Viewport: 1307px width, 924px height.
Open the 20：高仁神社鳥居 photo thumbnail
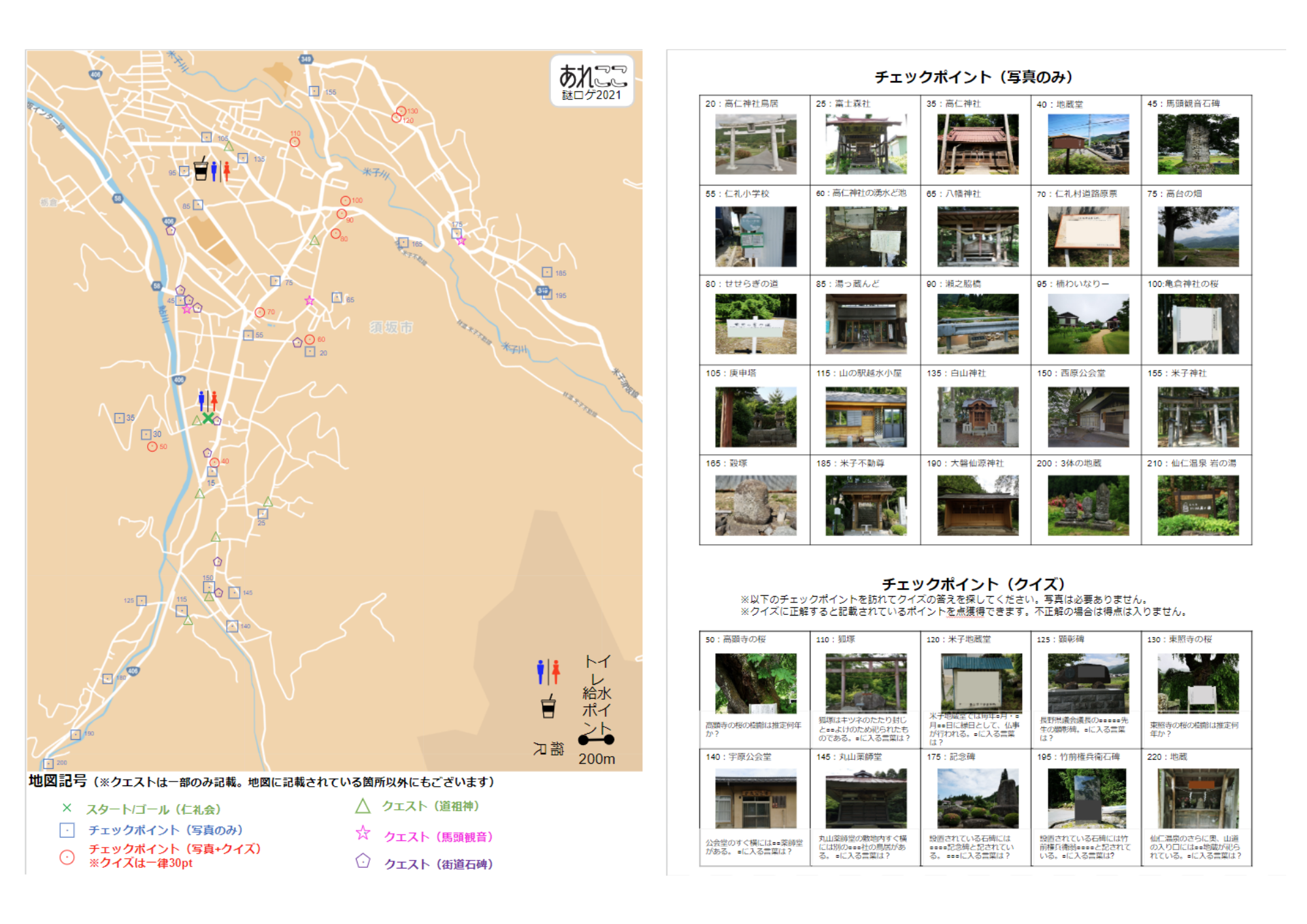pyautogui.click(x=755, y=144)
